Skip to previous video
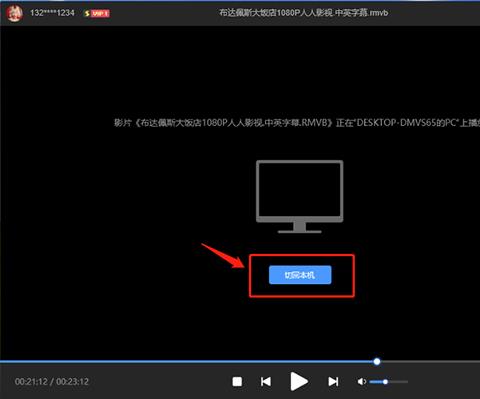The width and height of the screenshot is (480, 399). tap(266, 381)
